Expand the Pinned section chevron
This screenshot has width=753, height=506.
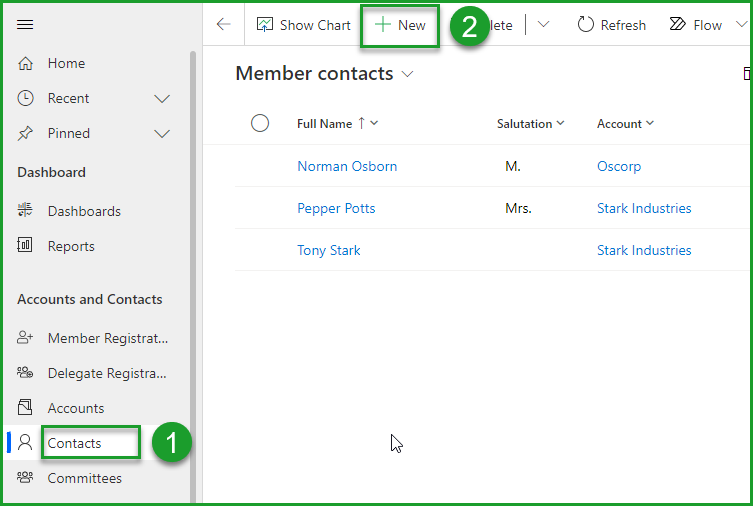click(162, 133)
